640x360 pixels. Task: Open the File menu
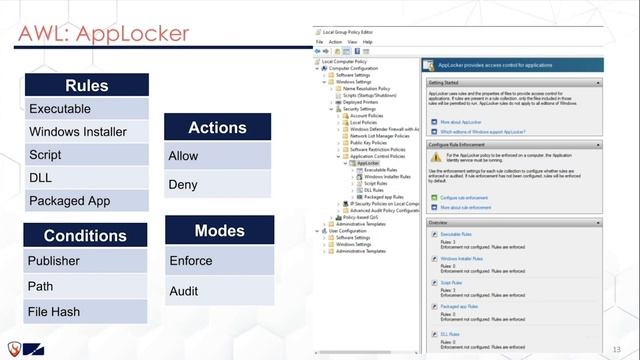coord(319,42)
